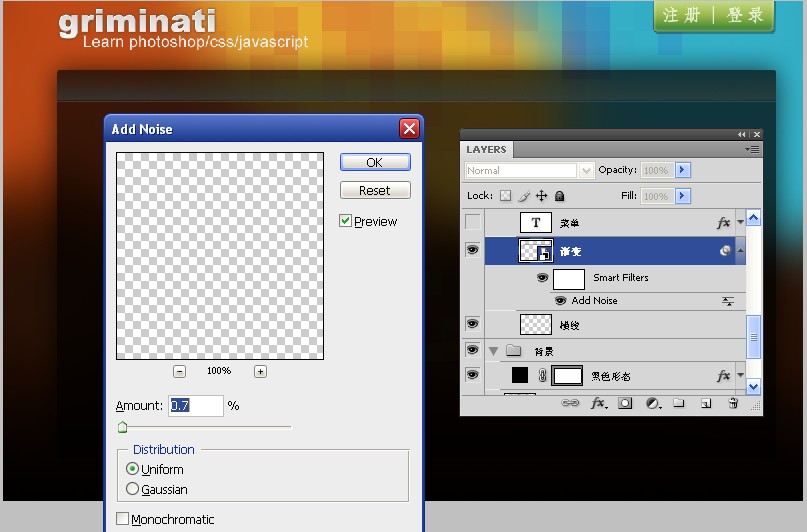The width and height of the screenshot is (807, 532).
Task: Open the layer style fx menu in footer
Action: [599, 404]
